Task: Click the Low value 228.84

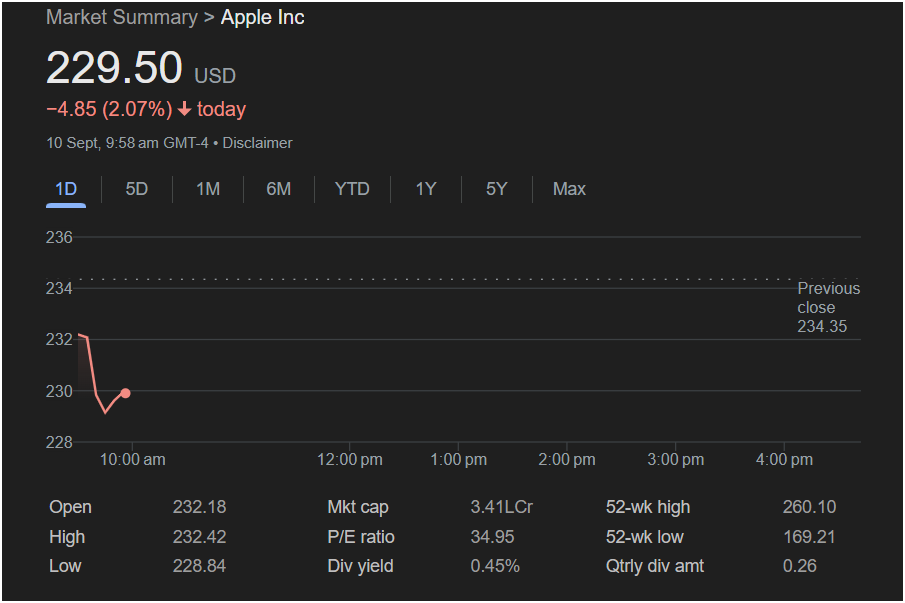Action: 199,566
